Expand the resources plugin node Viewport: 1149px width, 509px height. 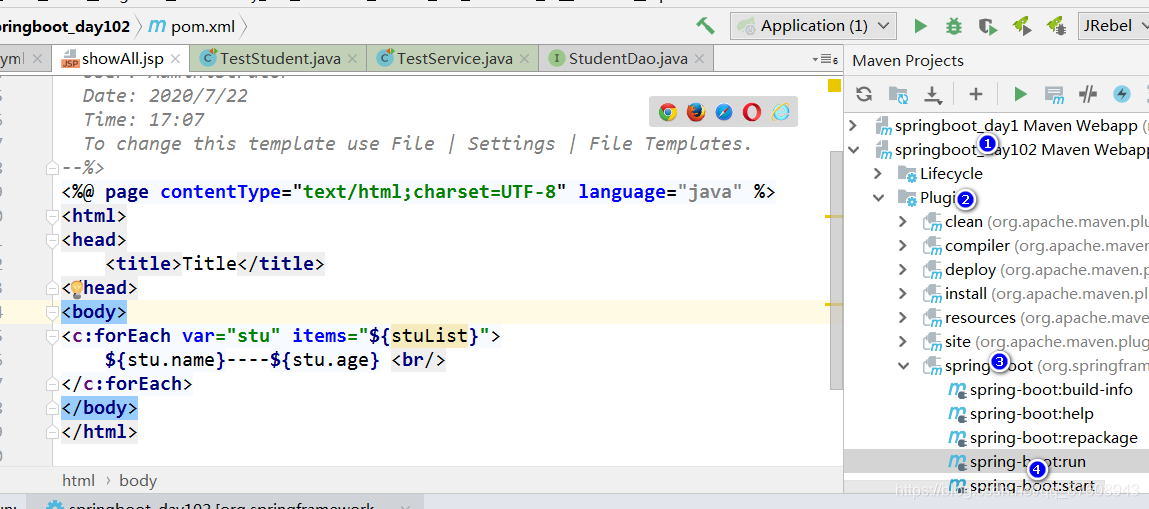click(903, 318)
